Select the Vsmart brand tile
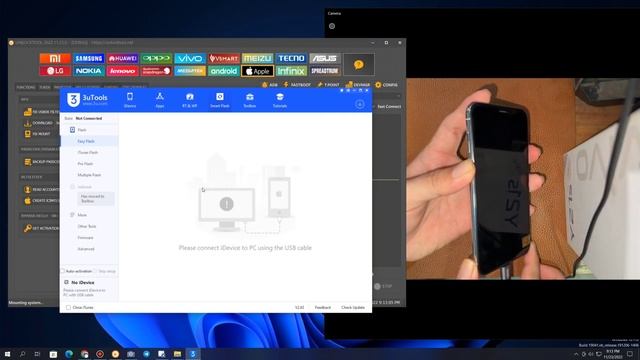 click(224, 58)
